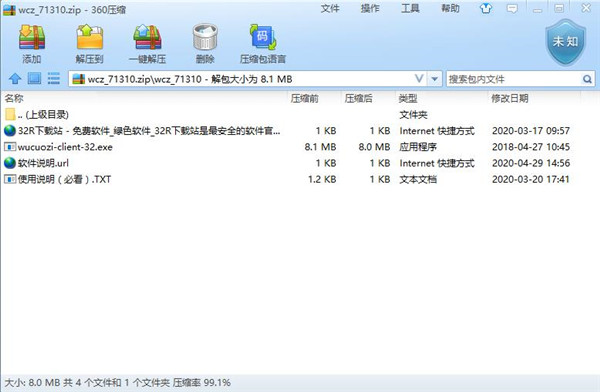Click the status bar text 压缩率 99.1%
This screenshot has height=392, width=600.
[x=202, y=382]
